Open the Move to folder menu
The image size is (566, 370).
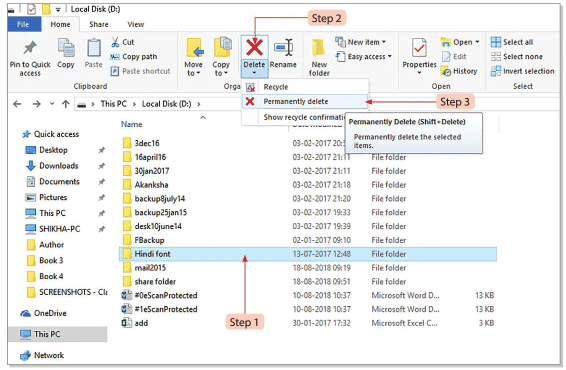pyautogui.click(x=193, y=57)
